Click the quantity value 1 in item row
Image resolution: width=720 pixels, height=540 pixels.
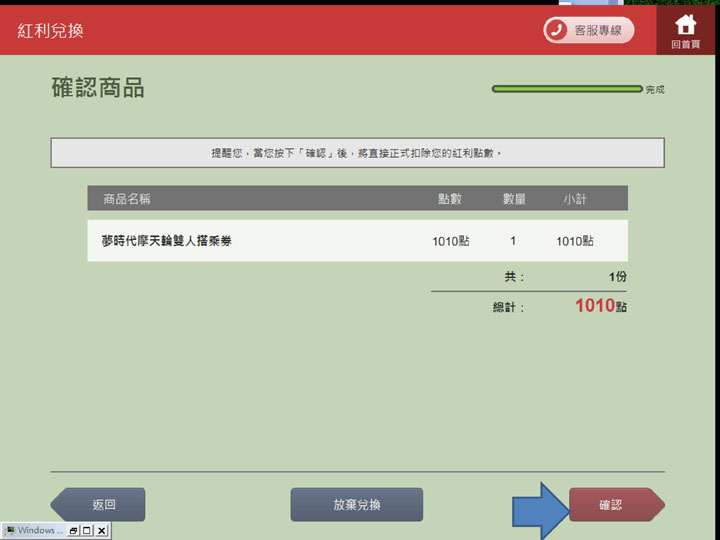click(513, 241)
